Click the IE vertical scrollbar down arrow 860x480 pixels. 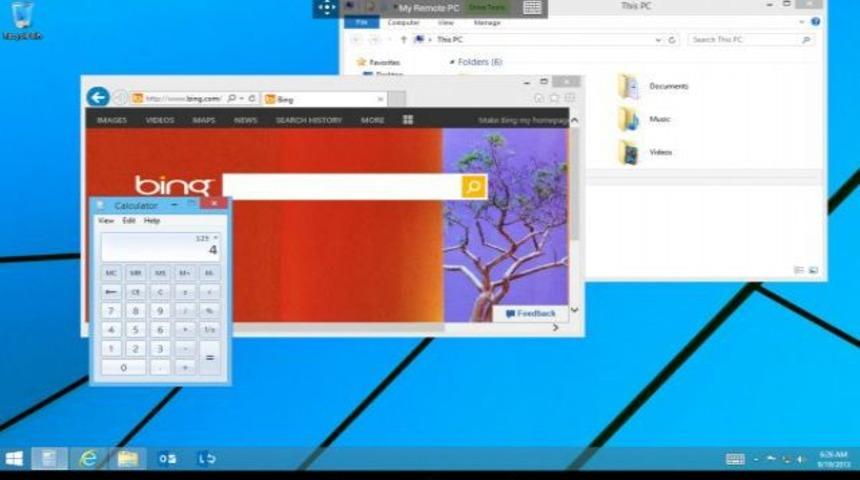click(x=574, y=310)
